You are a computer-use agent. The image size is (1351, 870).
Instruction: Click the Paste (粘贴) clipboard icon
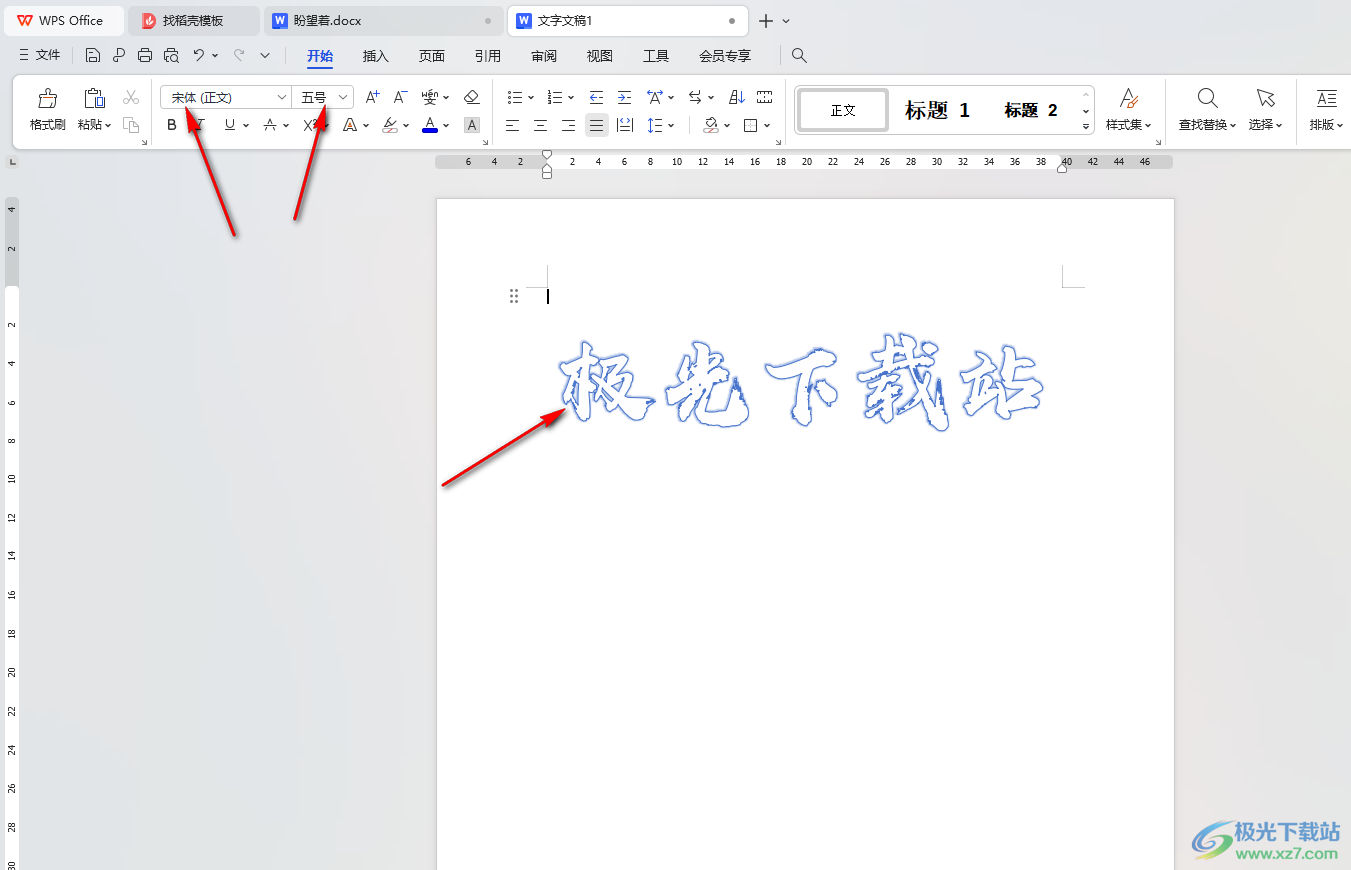pyautogui.click(x=94, y=98)
